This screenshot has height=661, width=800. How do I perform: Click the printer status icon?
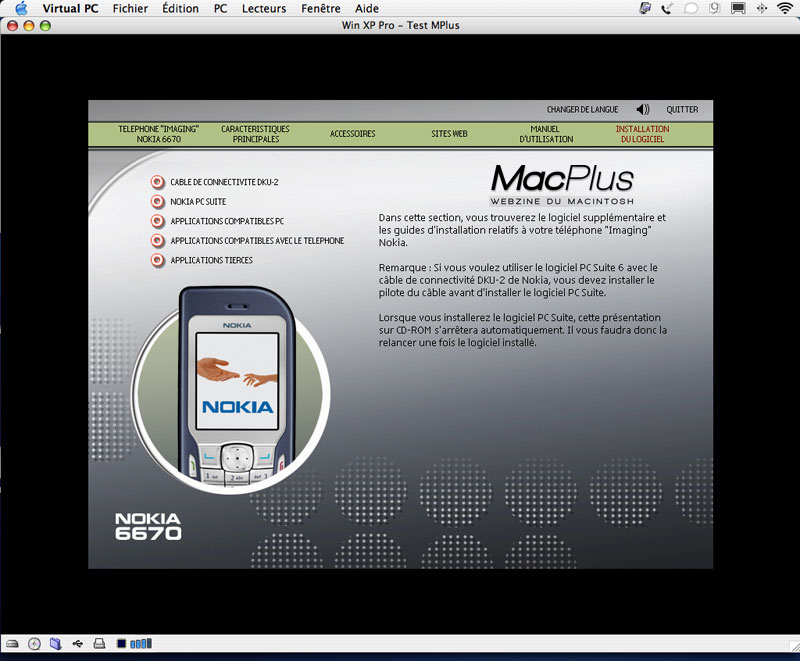click(99, 644)
